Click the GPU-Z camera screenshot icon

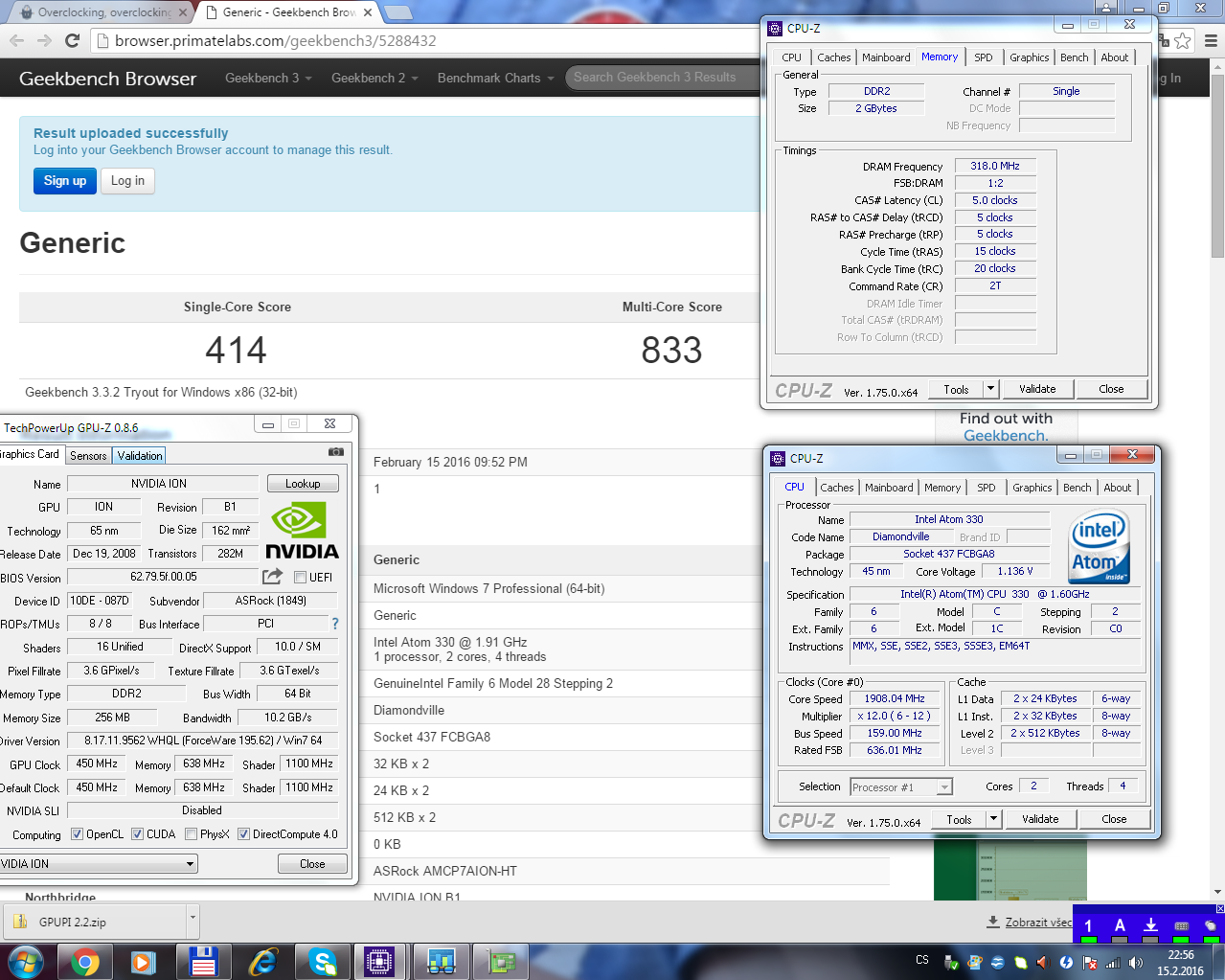coord(335,451)
